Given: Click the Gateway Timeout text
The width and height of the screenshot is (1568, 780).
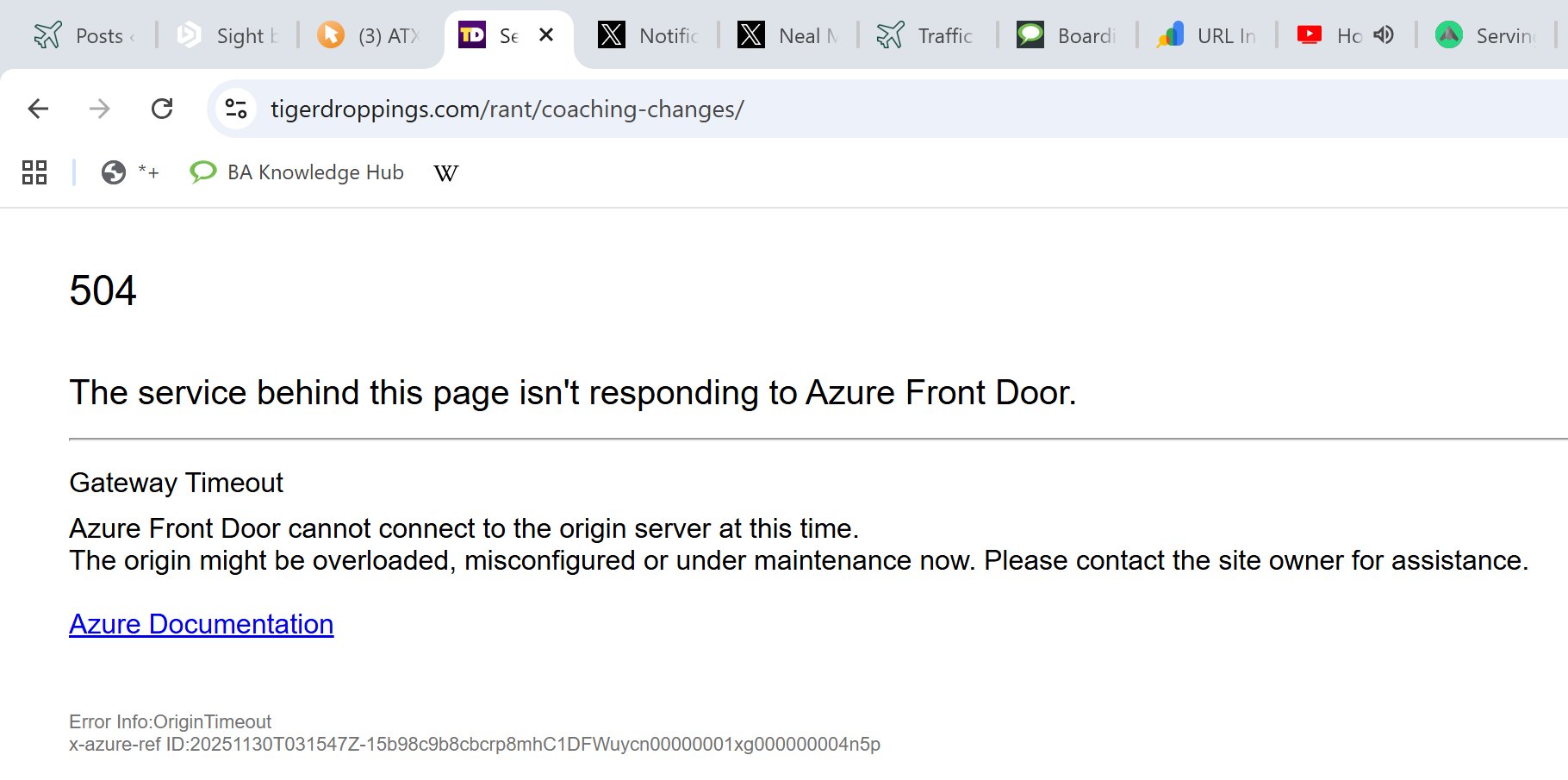Looking at the screenshot, I should [176, 483].
